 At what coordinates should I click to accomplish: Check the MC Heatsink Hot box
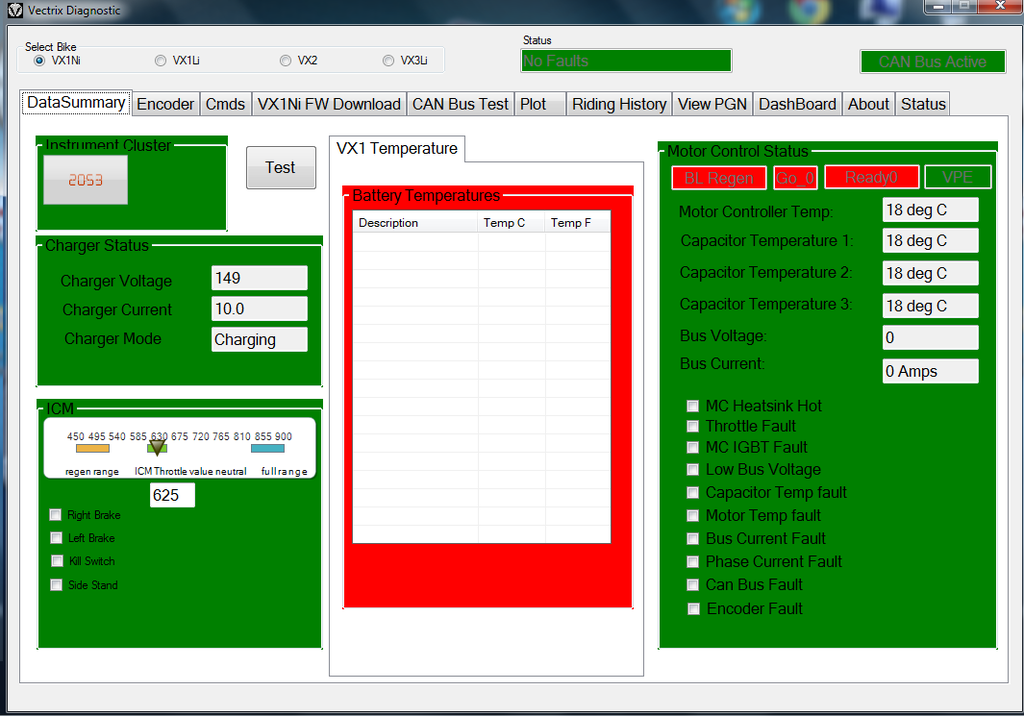click(693, 406)
